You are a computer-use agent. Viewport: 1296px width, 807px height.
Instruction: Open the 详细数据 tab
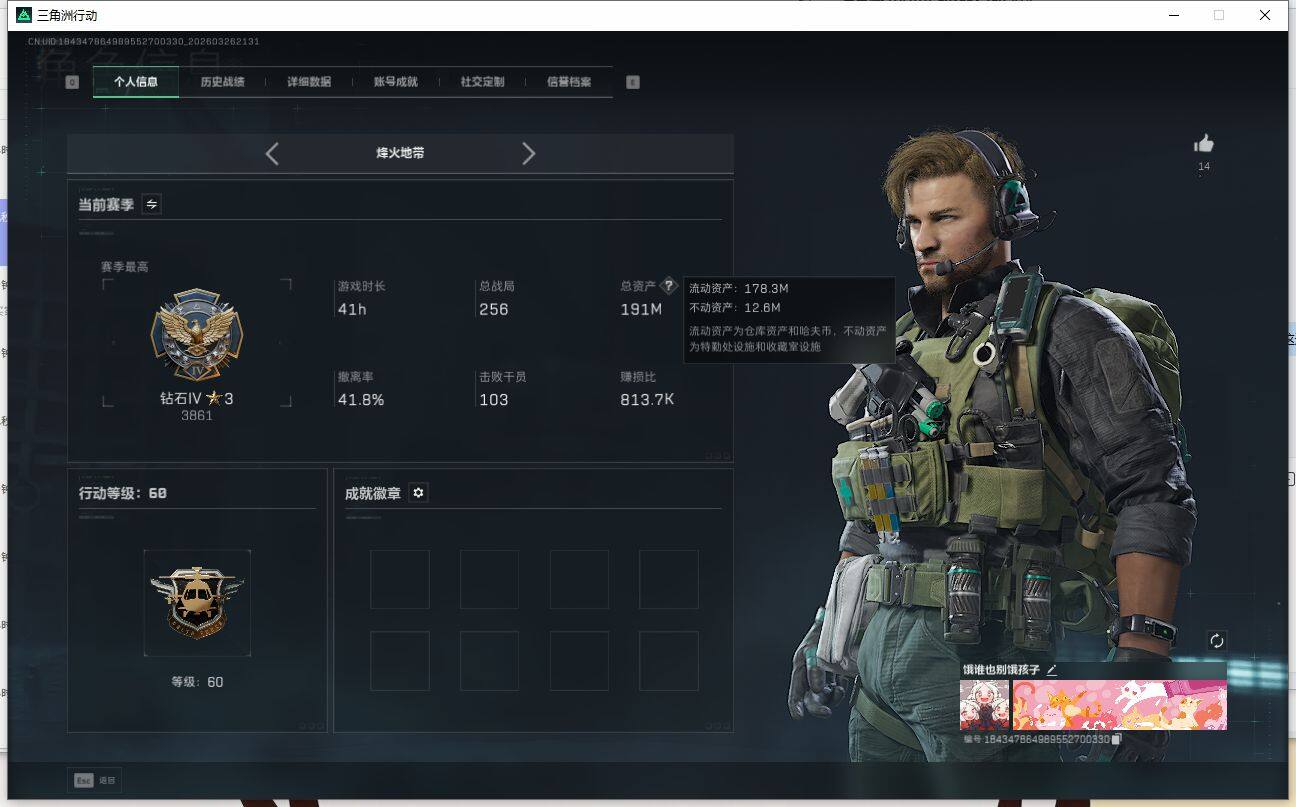(x=309, y=82)
